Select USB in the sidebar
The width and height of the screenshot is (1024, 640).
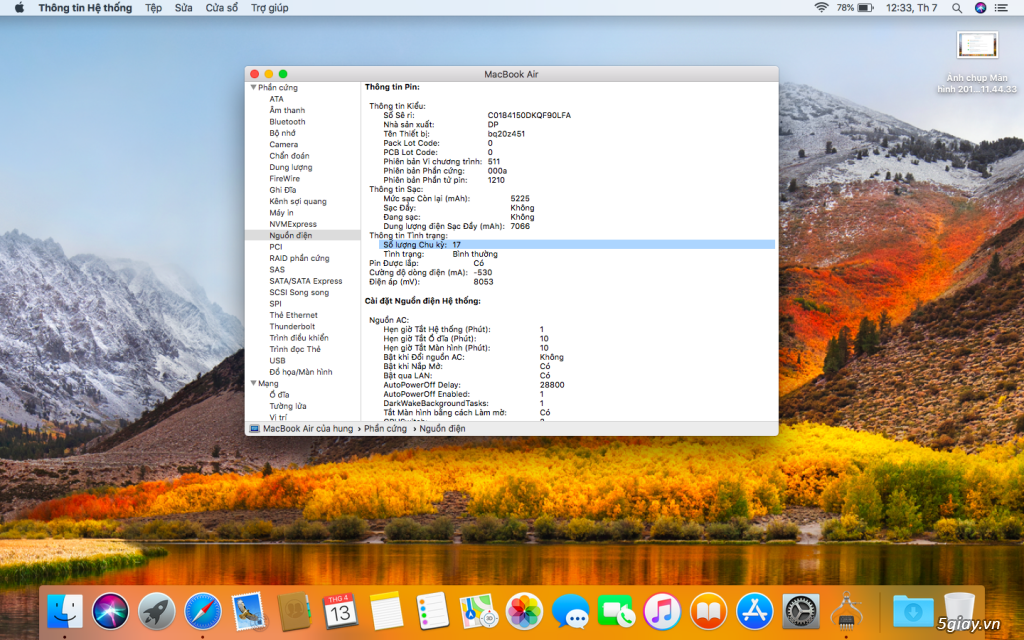(277, 360)
